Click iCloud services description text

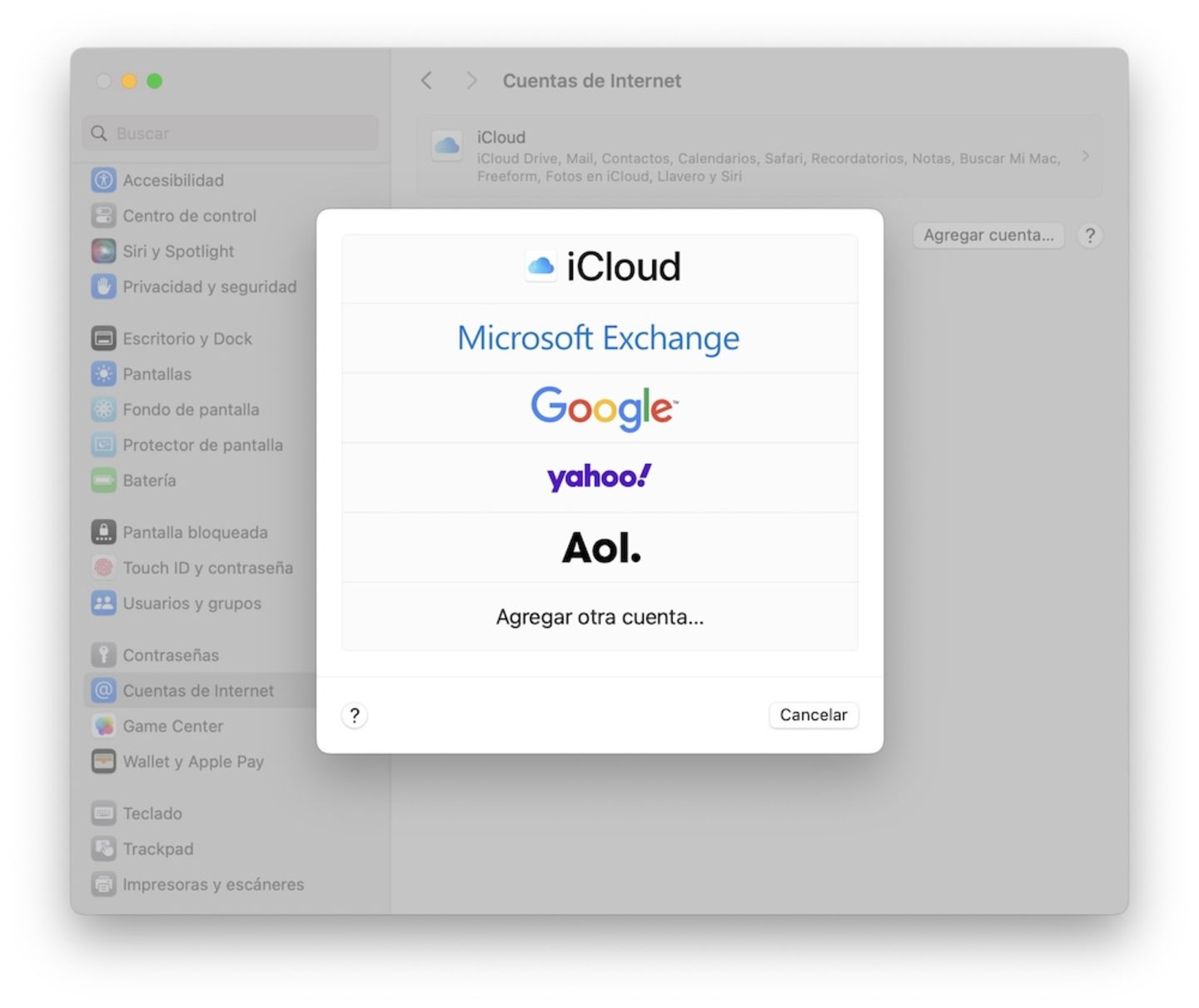[x=768, y=167]
